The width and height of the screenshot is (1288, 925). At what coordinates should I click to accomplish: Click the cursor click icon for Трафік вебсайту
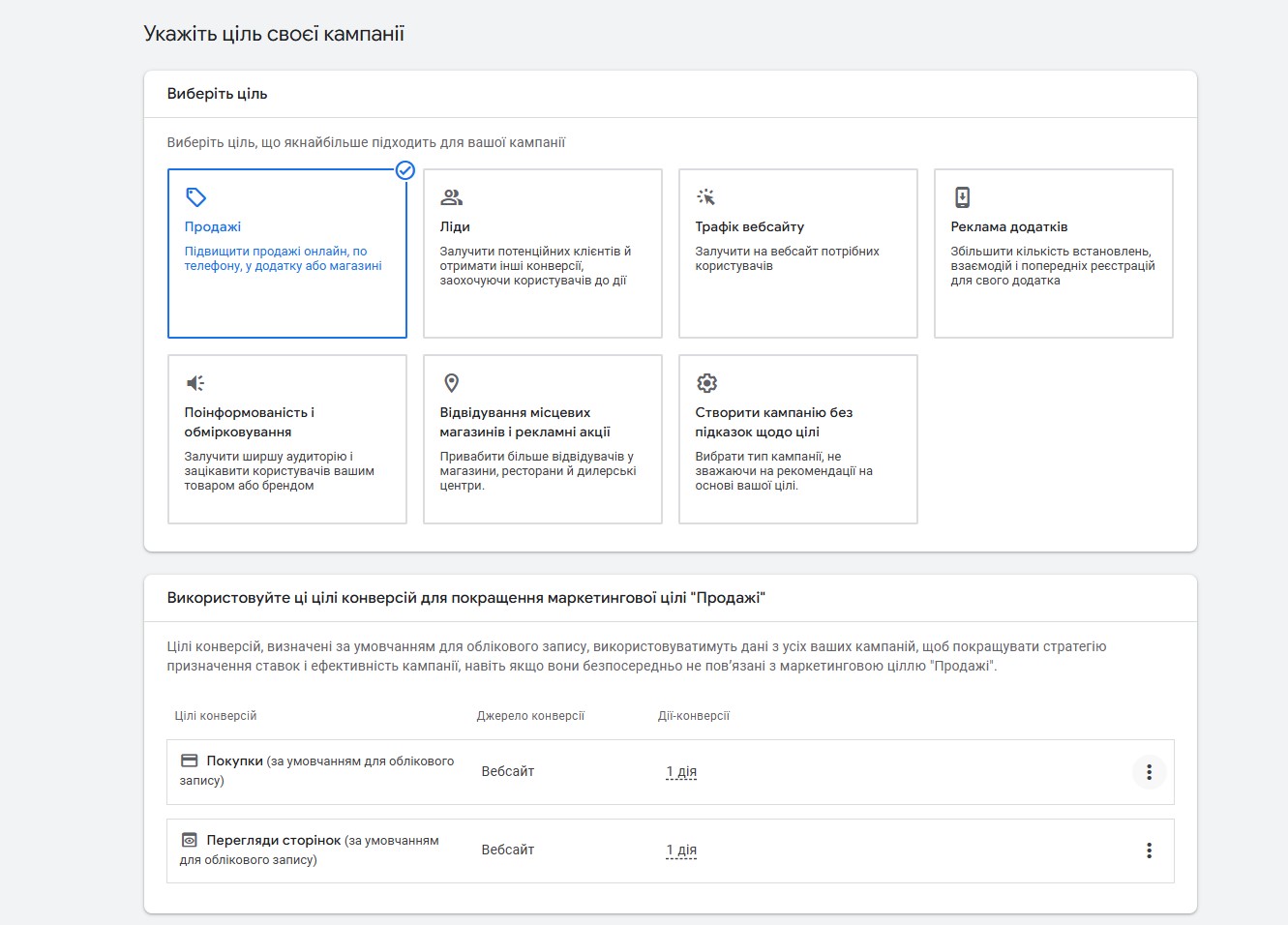point(706,197)
